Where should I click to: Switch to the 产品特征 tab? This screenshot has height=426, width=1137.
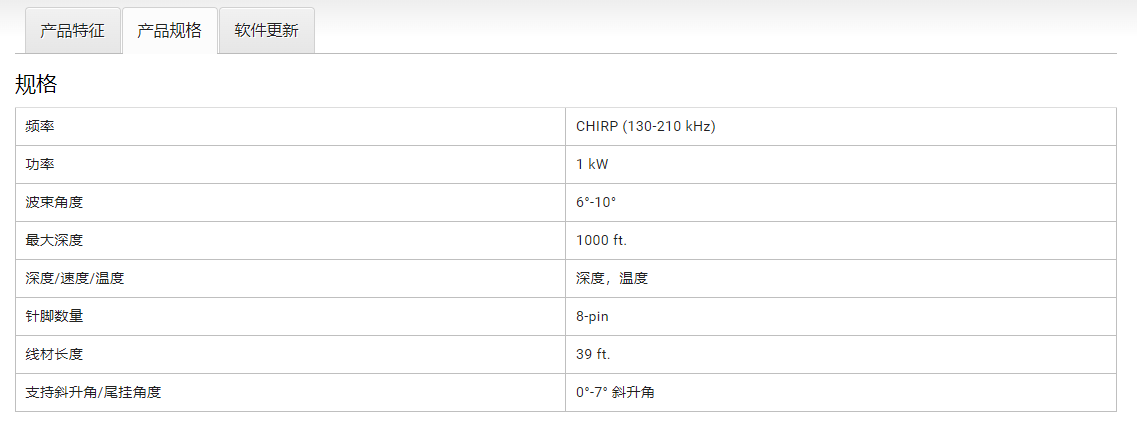pos(72,30)
